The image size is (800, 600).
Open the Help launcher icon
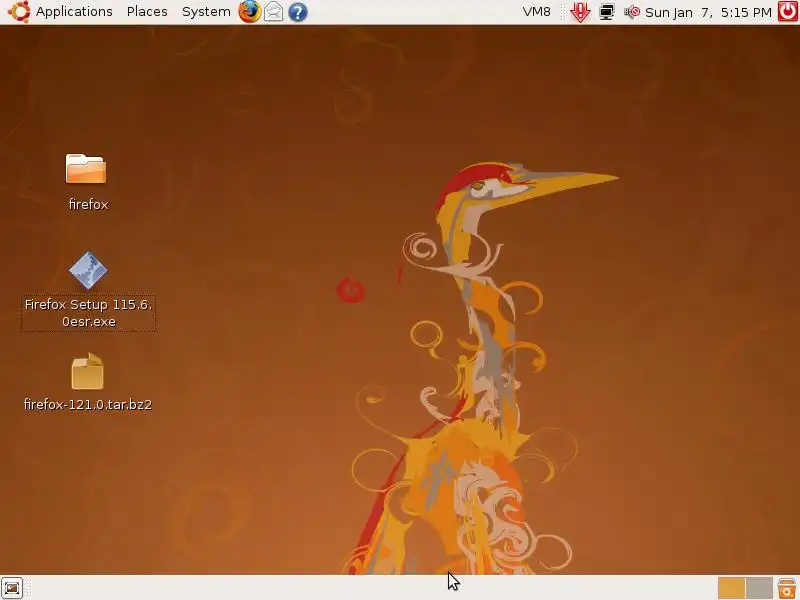click(x=297, y=12)
